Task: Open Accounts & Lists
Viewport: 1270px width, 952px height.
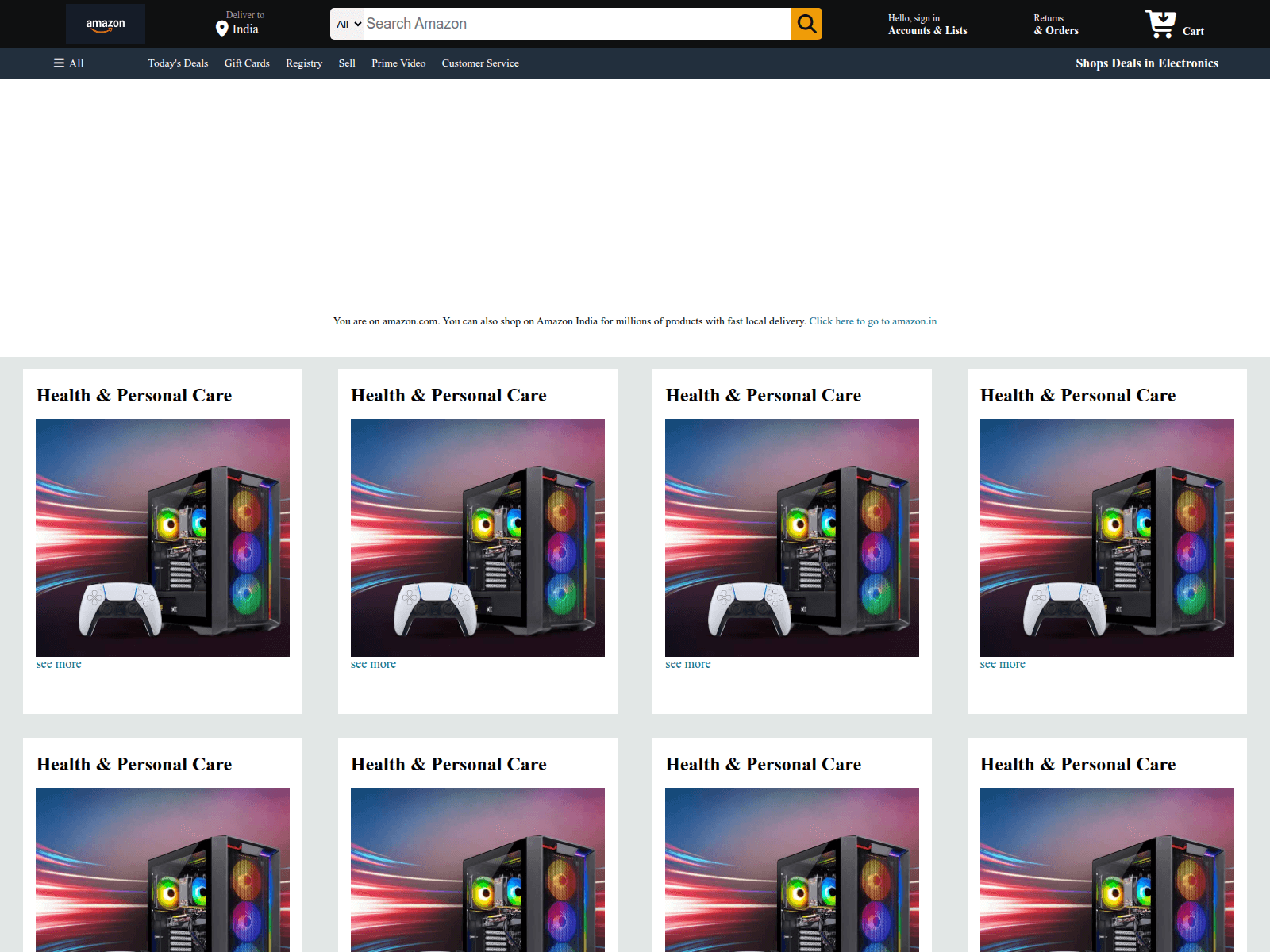Action: pyautogui.click(x=927, y=25)
